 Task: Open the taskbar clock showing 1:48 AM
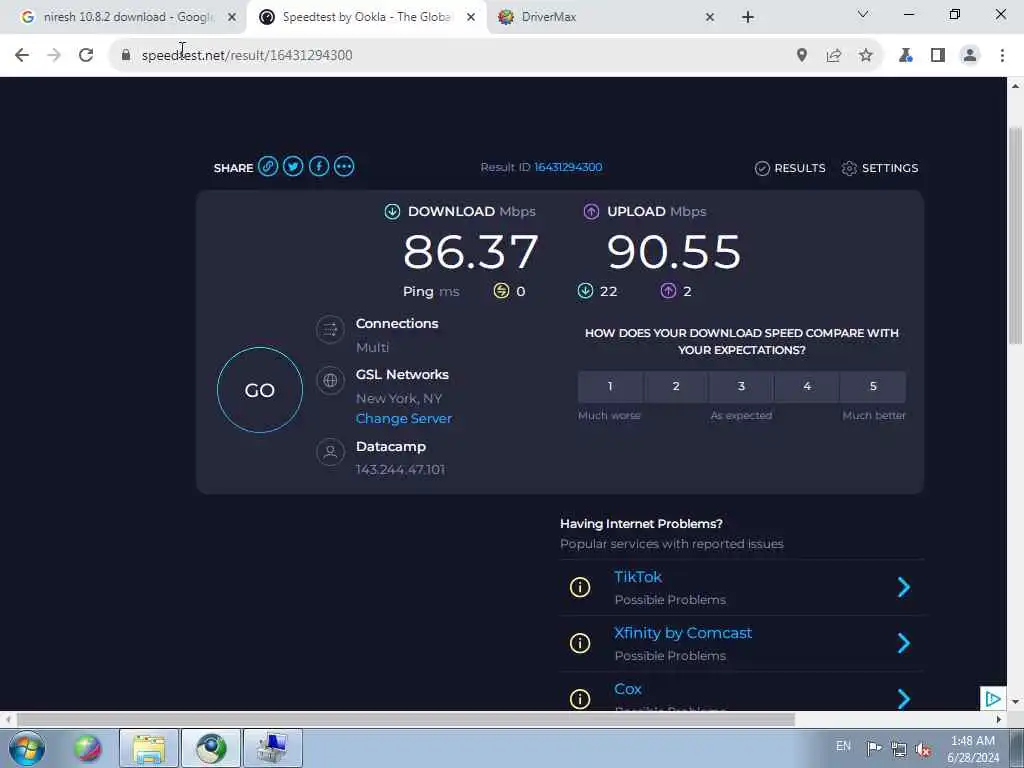tap(973, 749)
